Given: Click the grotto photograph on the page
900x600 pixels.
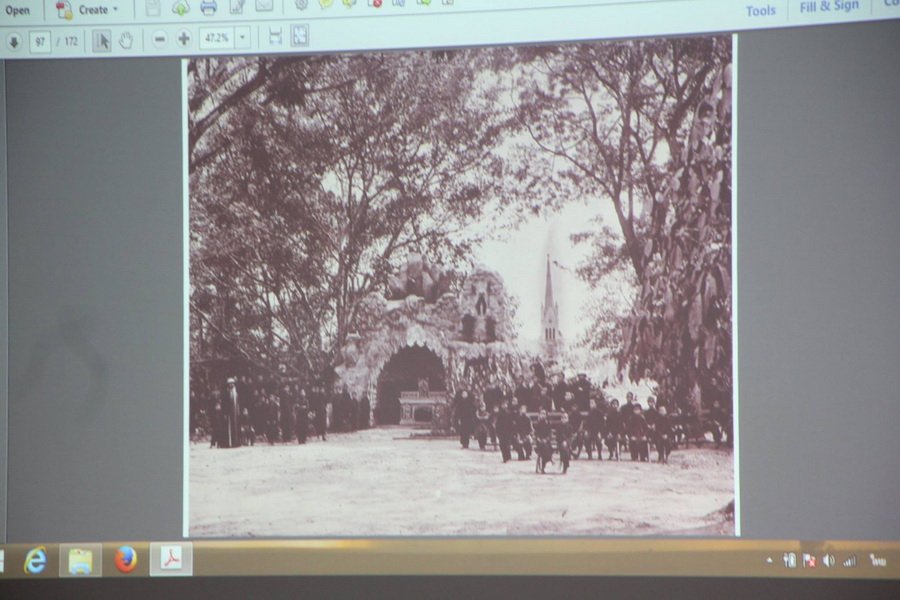Looking at the screenshot, I should pyautogui.click(x=460, y=287).
